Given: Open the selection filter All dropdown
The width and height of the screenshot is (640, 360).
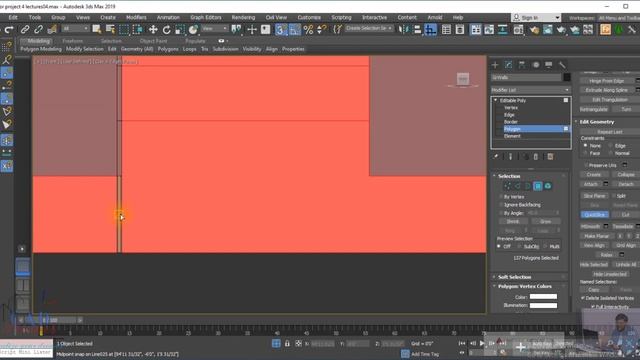Looking at the screenshot, I should tap(76, 29).
